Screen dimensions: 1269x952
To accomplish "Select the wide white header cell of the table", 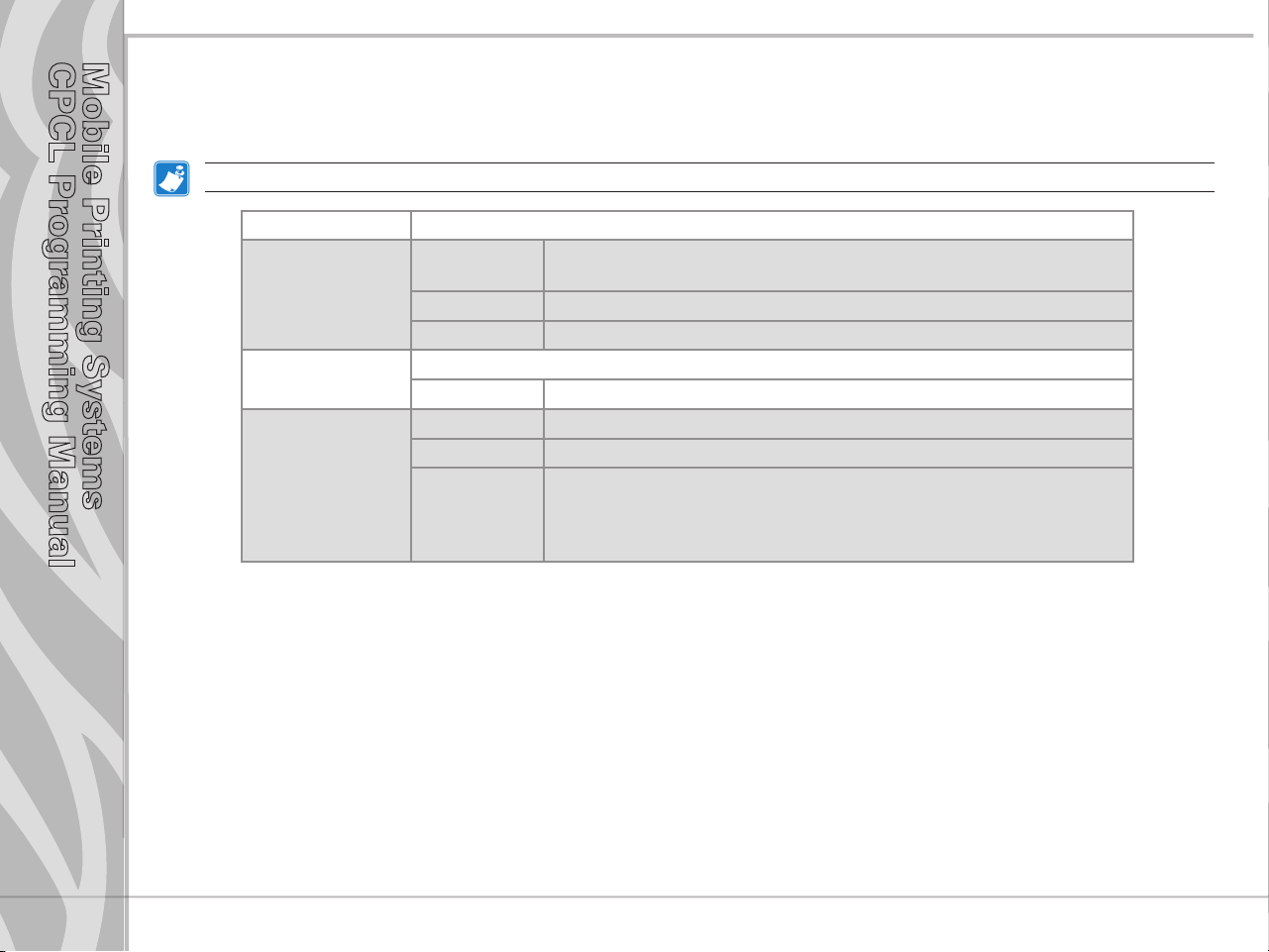I will click(x=772, y=225).
